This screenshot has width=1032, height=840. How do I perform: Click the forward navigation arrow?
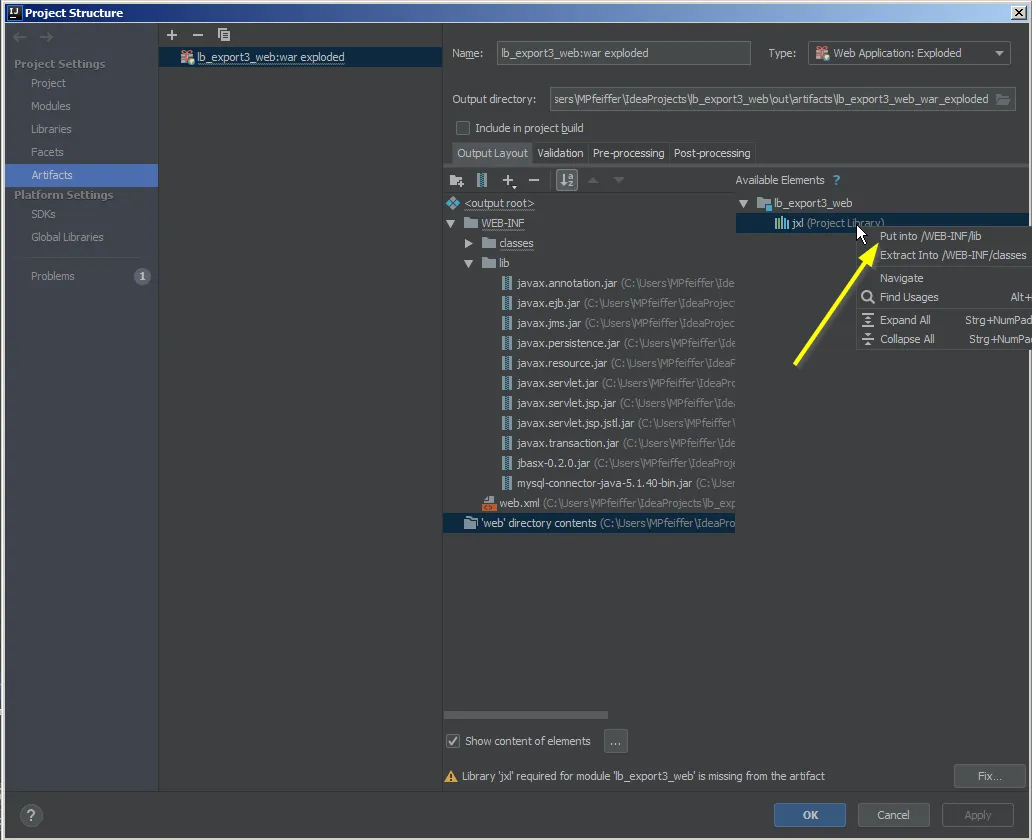click(x=46, y=37)
